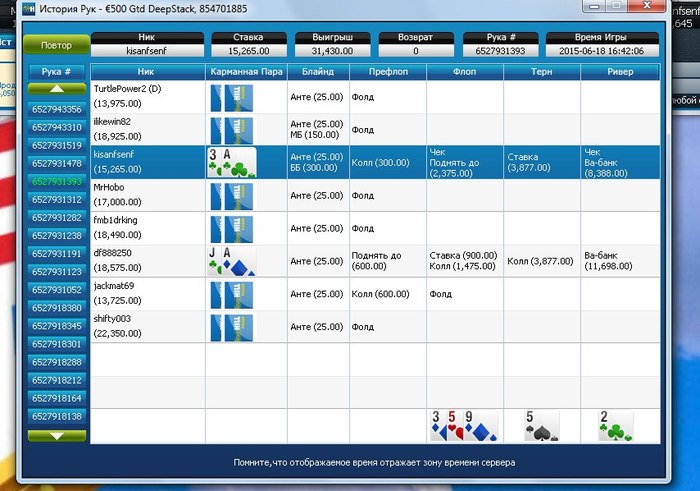Click ilikewin82's face-down cards
This screenshot has width=700, height=491.
tap(232, 130)
